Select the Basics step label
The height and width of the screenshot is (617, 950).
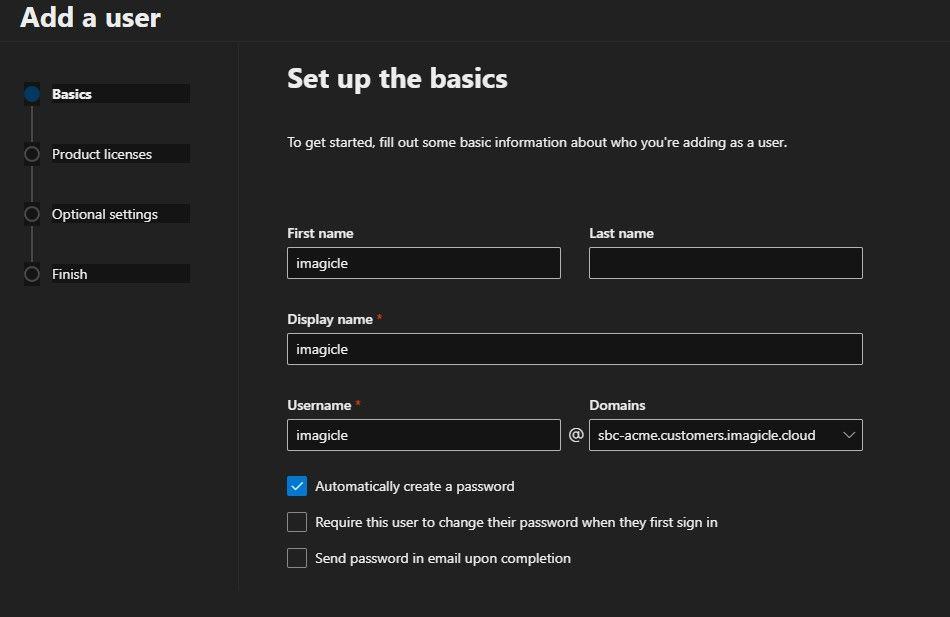(x=72, y=94)
